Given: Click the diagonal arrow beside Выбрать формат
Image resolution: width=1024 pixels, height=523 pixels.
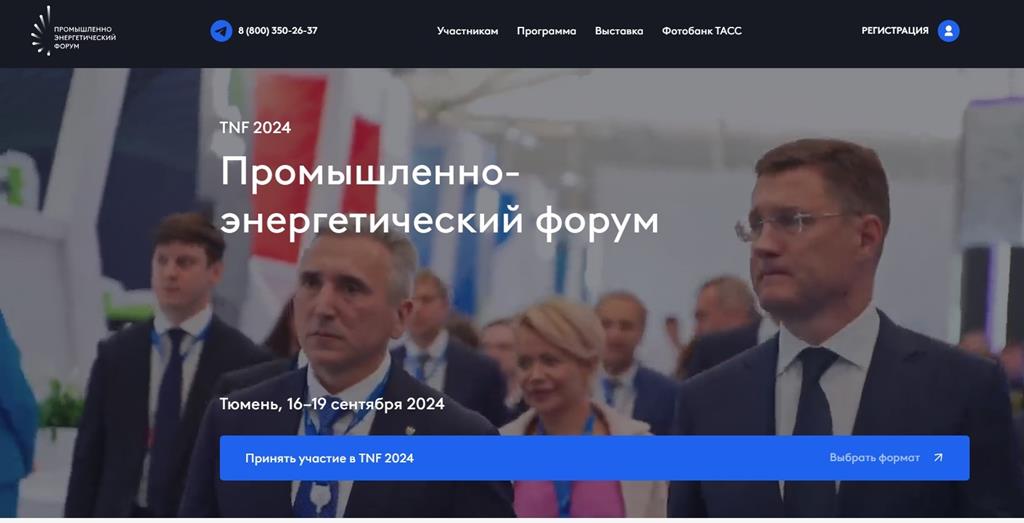Looking at the screenshot, I should [x=938, y=458].
